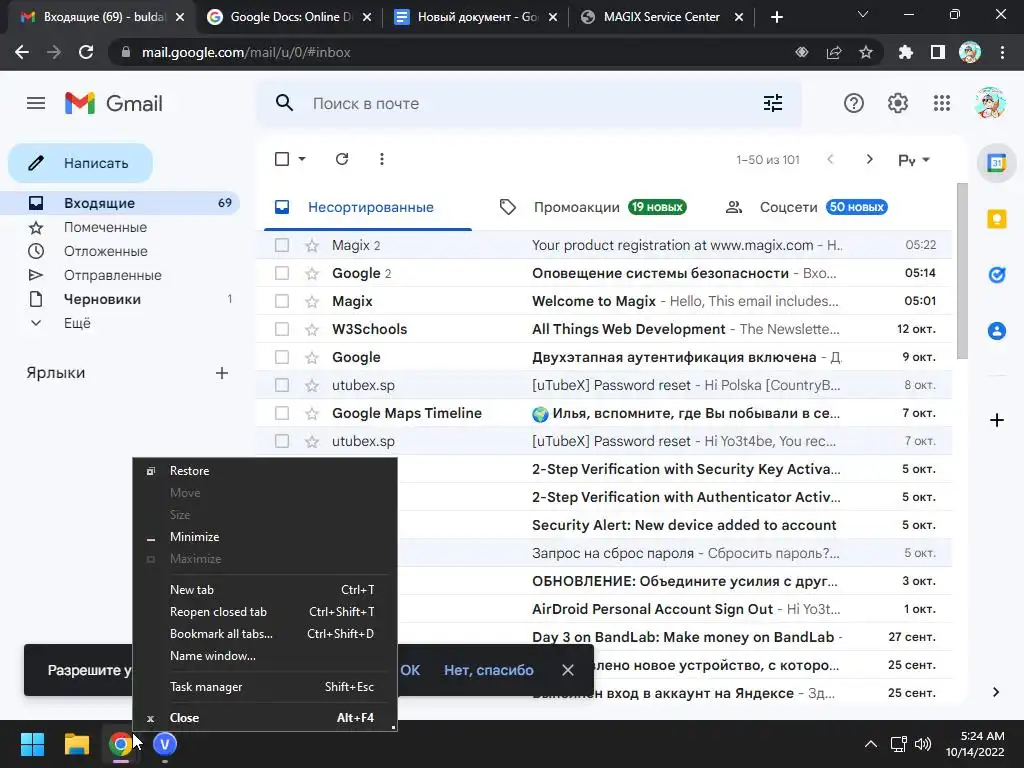
Task: Switch to Google Docs browser tab
Action: (x=289, y=17)
